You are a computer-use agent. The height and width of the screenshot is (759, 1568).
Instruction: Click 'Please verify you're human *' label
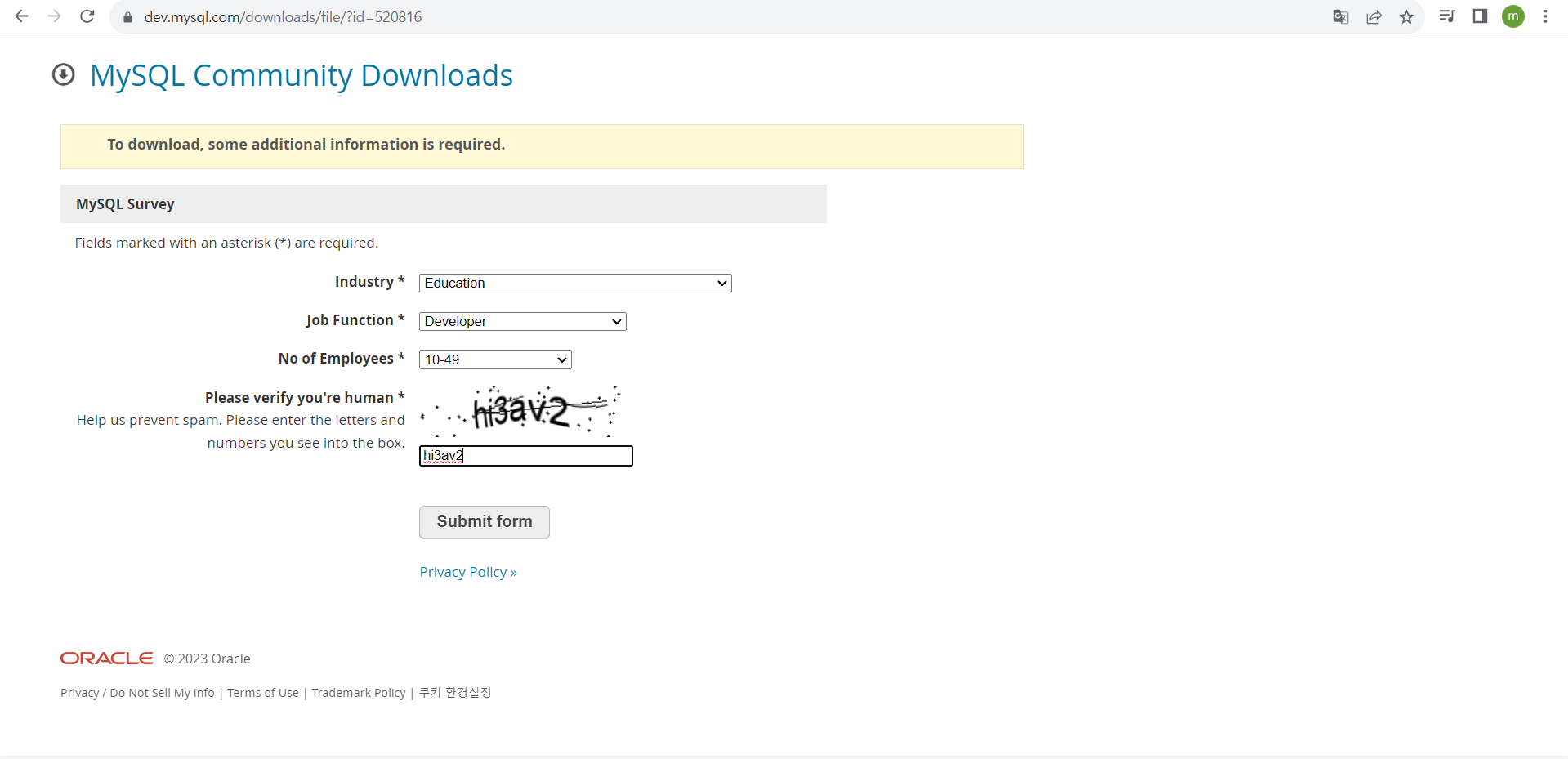(x=305, y=398)
